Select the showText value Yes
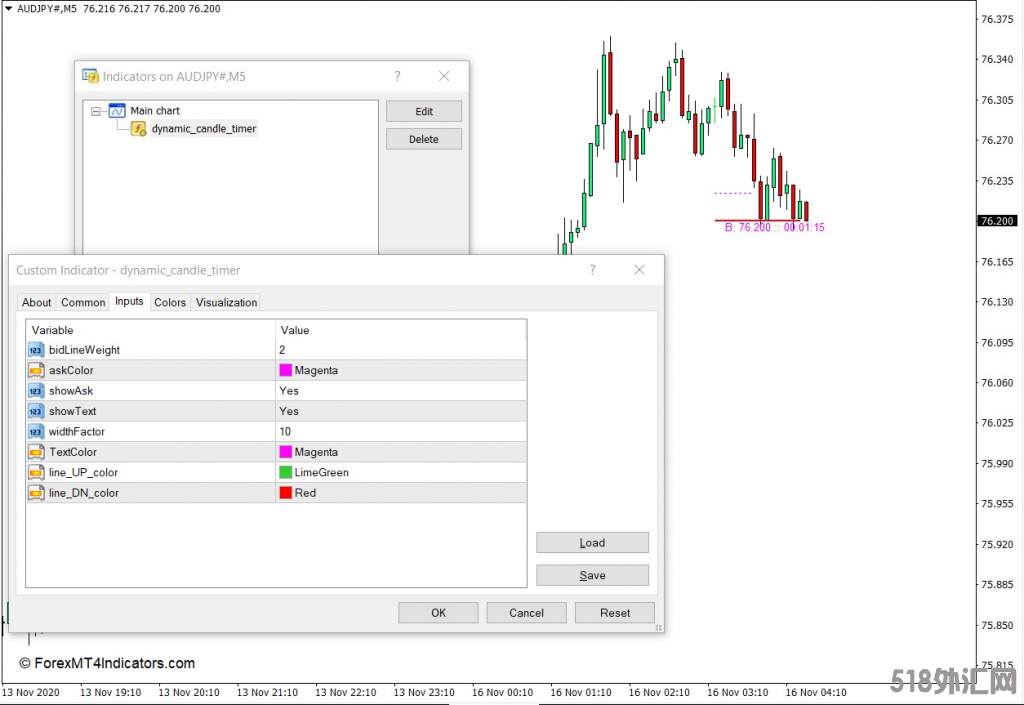 click(289, 411)
